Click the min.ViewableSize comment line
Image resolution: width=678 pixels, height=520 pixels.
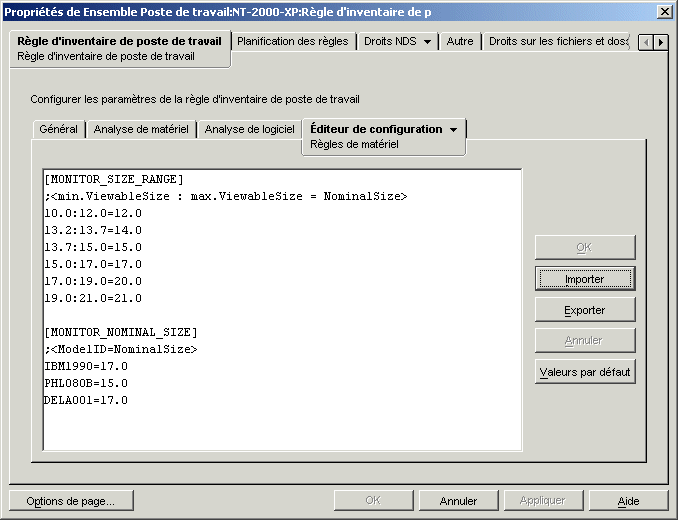[x=226, y=197]
